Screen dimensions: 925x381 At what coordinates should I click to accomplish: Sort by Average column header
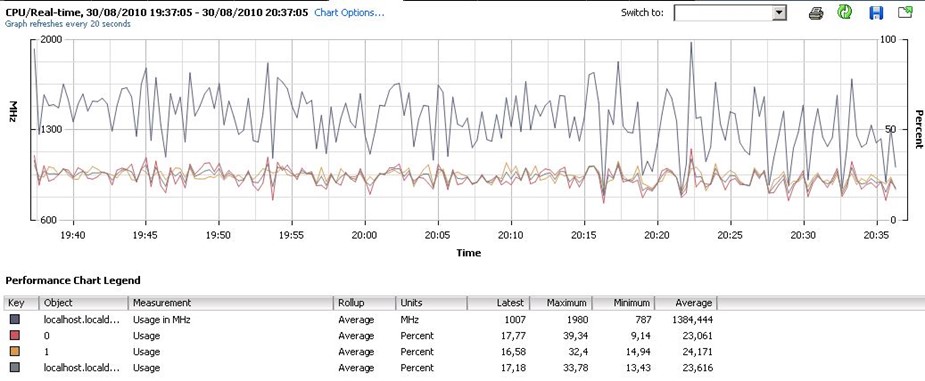686,303
